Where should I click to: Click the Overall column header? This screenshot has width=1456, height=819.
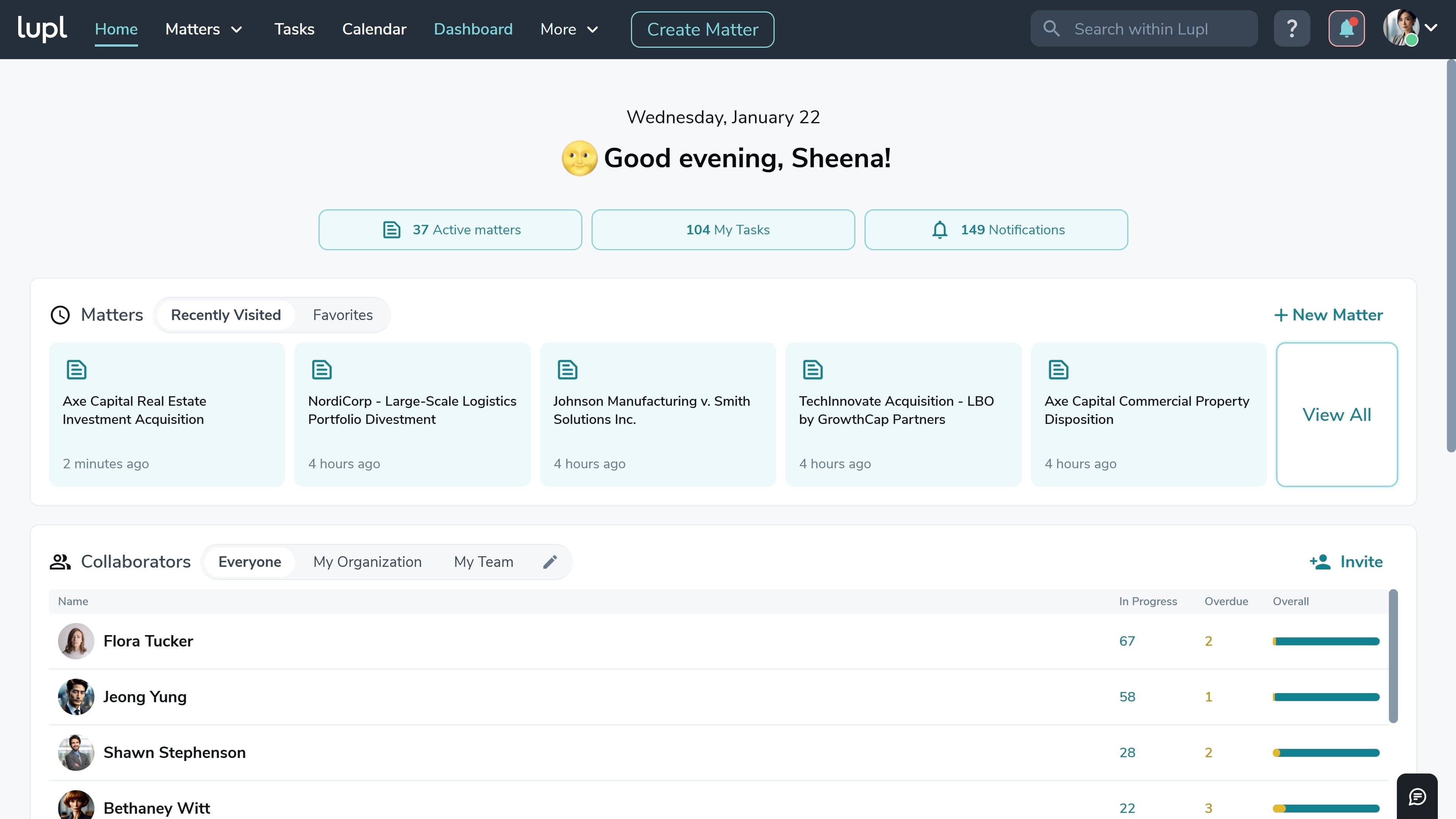(1290, 601)
